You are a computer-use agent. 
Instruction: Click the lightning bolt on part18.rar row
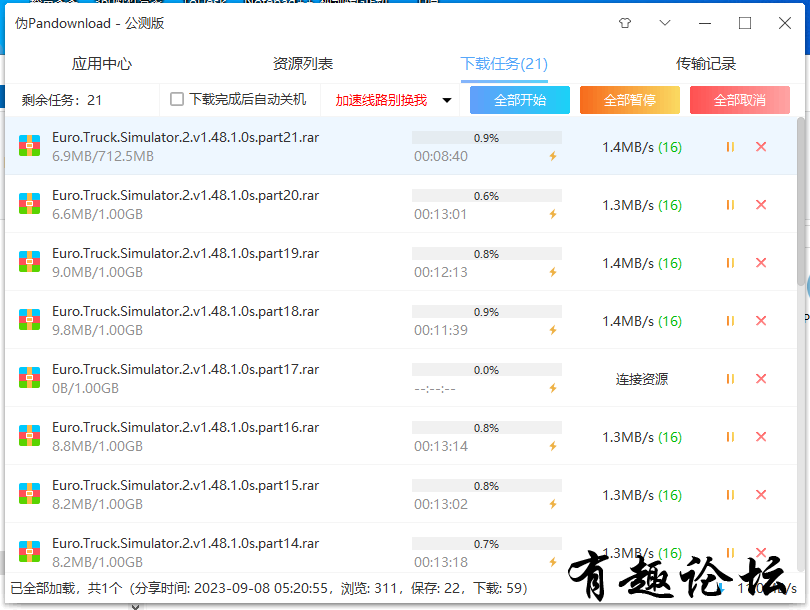coord(553,330)
